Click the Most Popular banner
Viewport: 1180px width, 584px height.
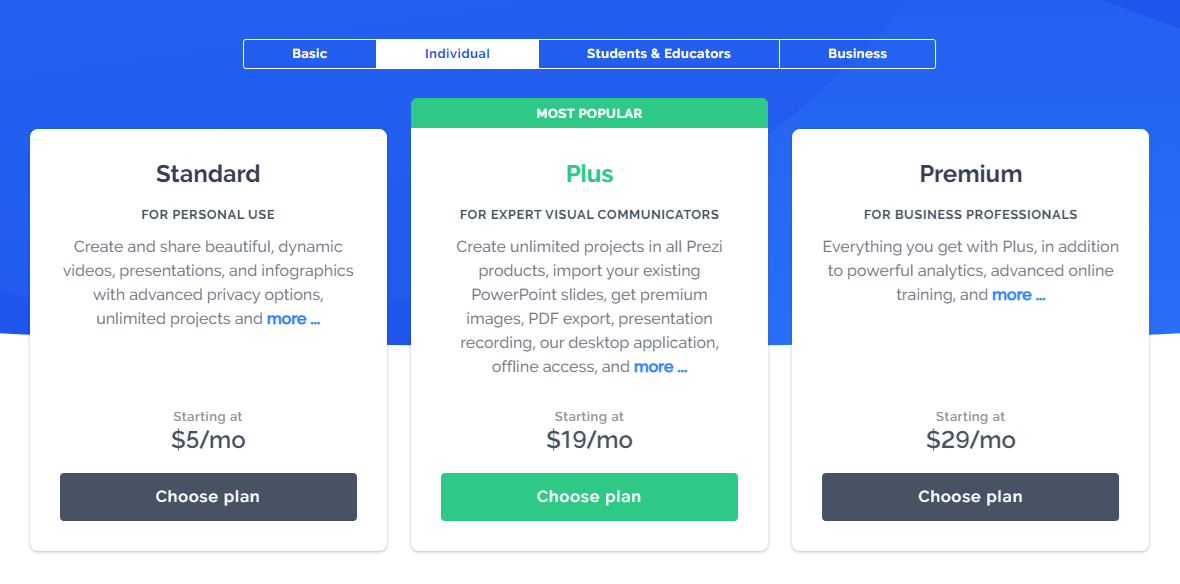(589, 113)
